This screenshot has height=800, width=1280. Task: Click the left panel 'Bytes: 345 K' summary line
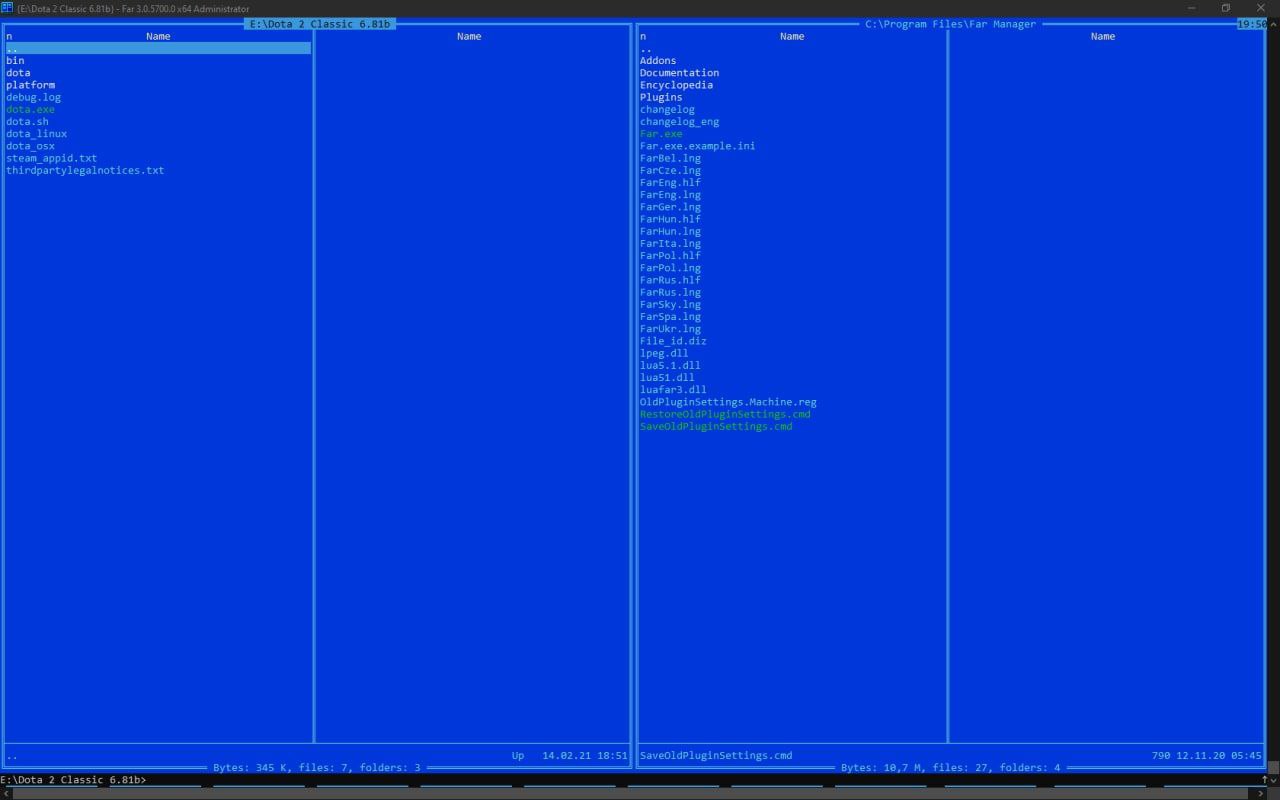coord(317,768)
